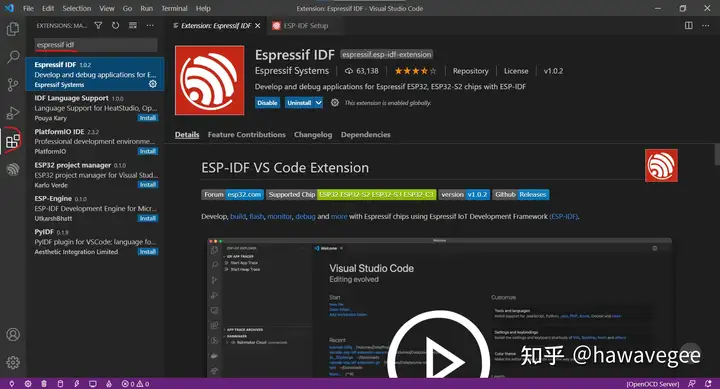
Task: Open the Run menu
Action: tap(146, 8)
